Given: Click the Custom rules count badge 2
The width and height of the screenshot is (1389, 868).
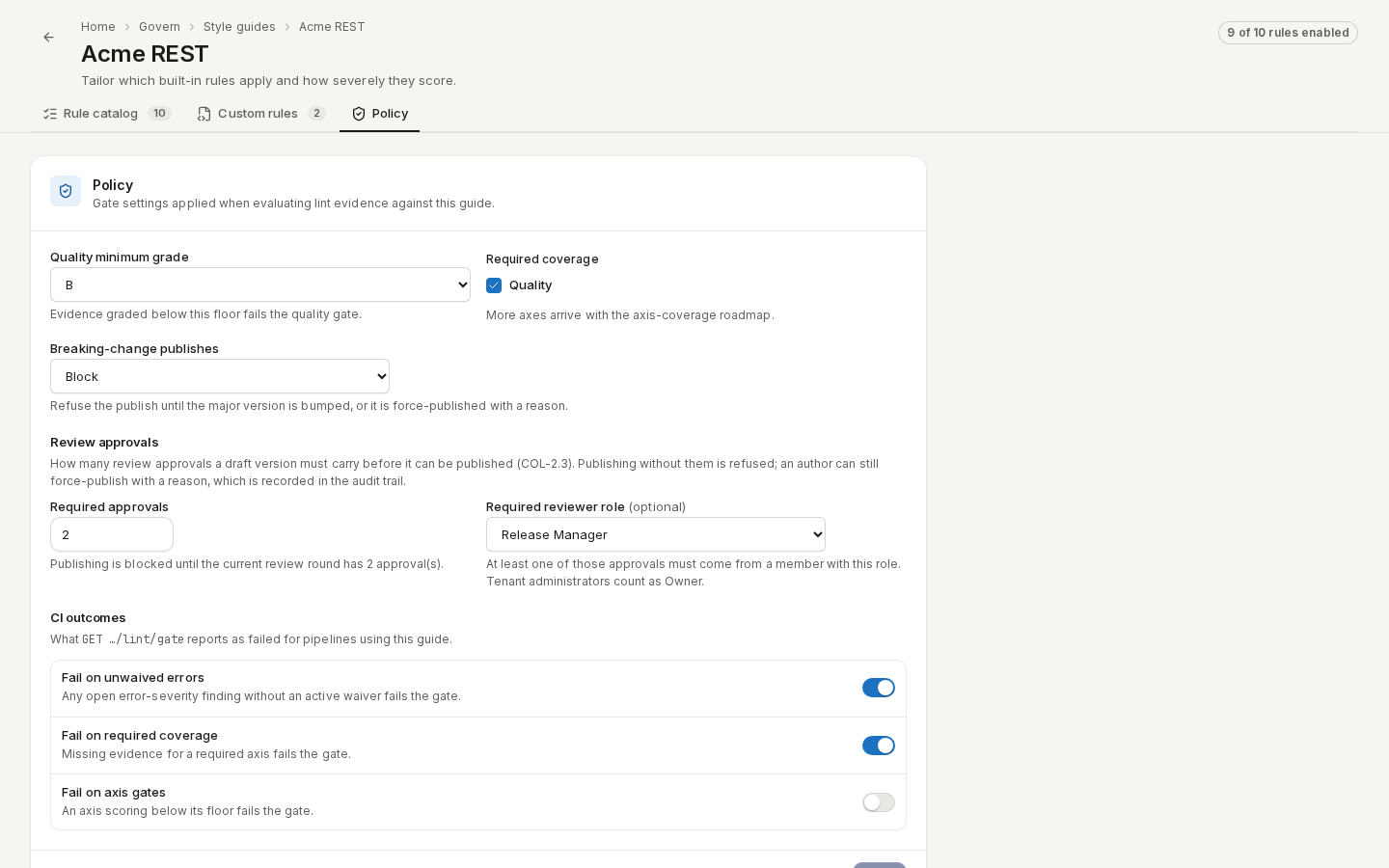Looking at the screenshot, I should click(316, 114).
